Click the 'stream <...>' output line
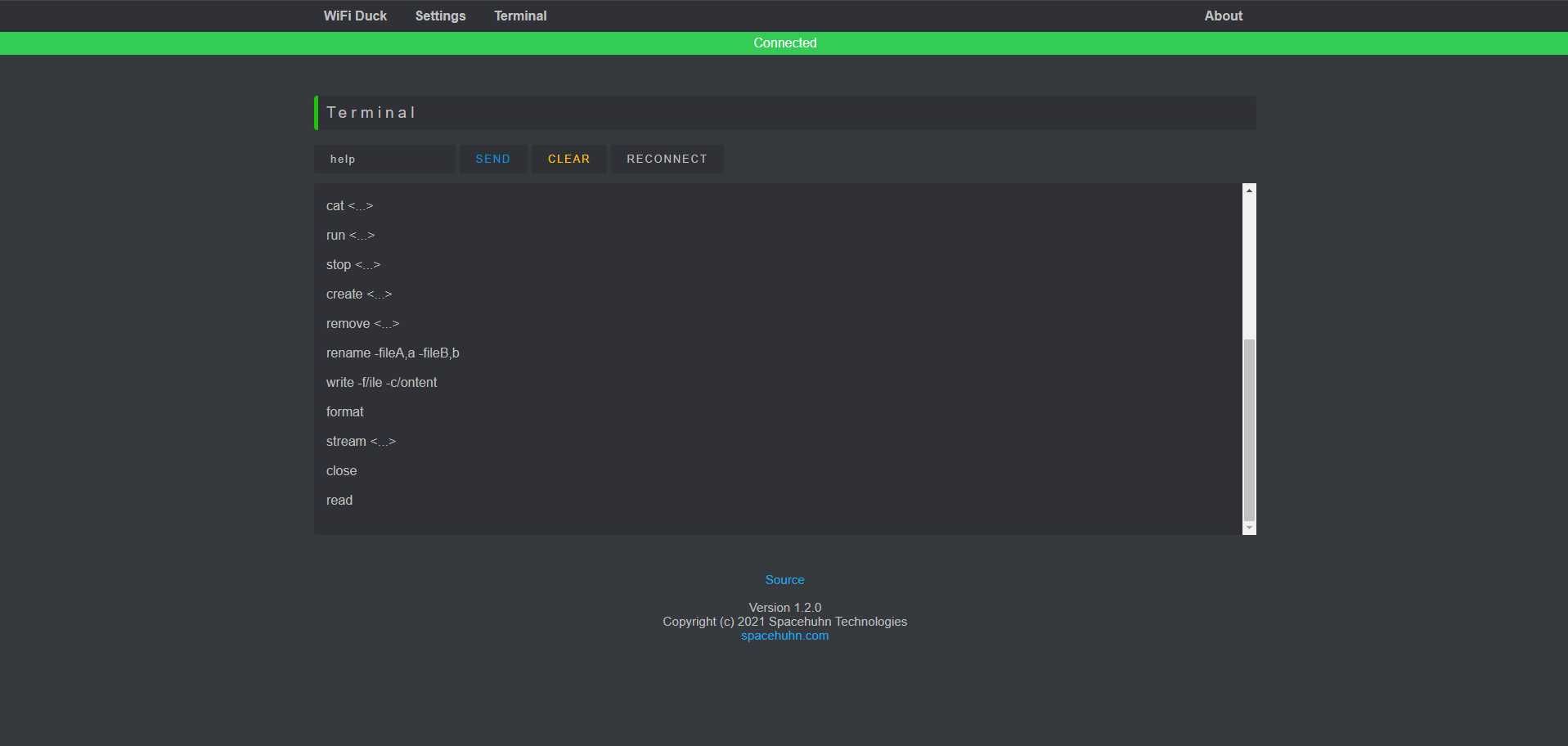1568x746 pixels. (361, 442)
